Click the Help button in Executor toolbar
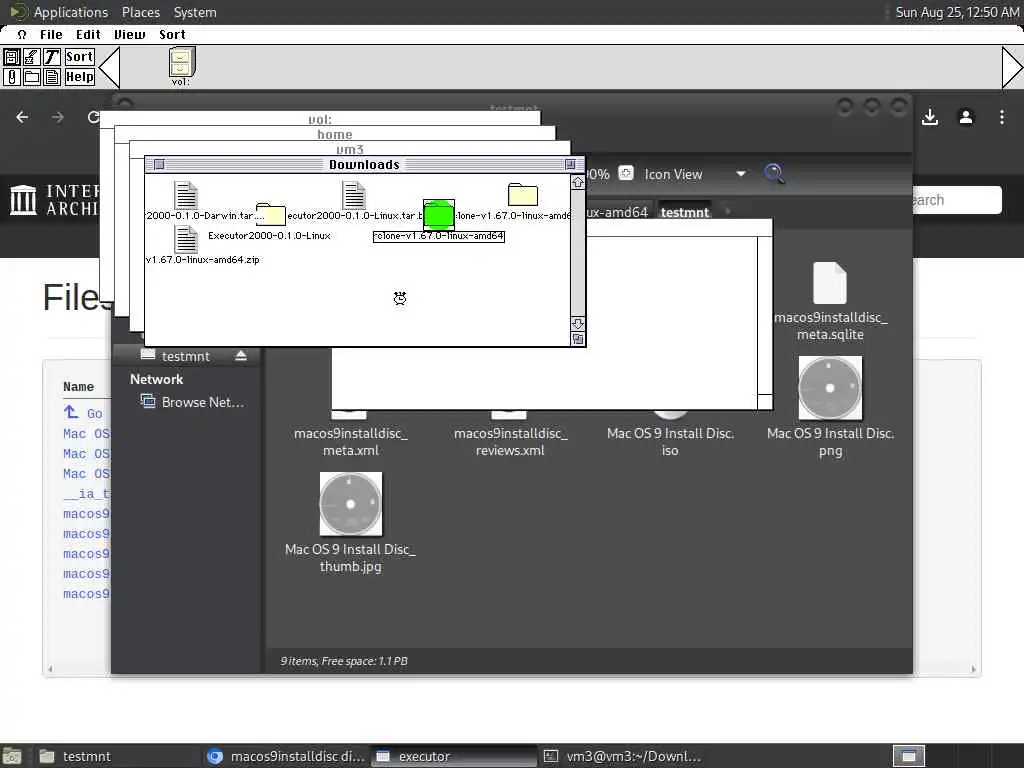The width and height of the screenshot is (1024, 768). pos(79,77)
